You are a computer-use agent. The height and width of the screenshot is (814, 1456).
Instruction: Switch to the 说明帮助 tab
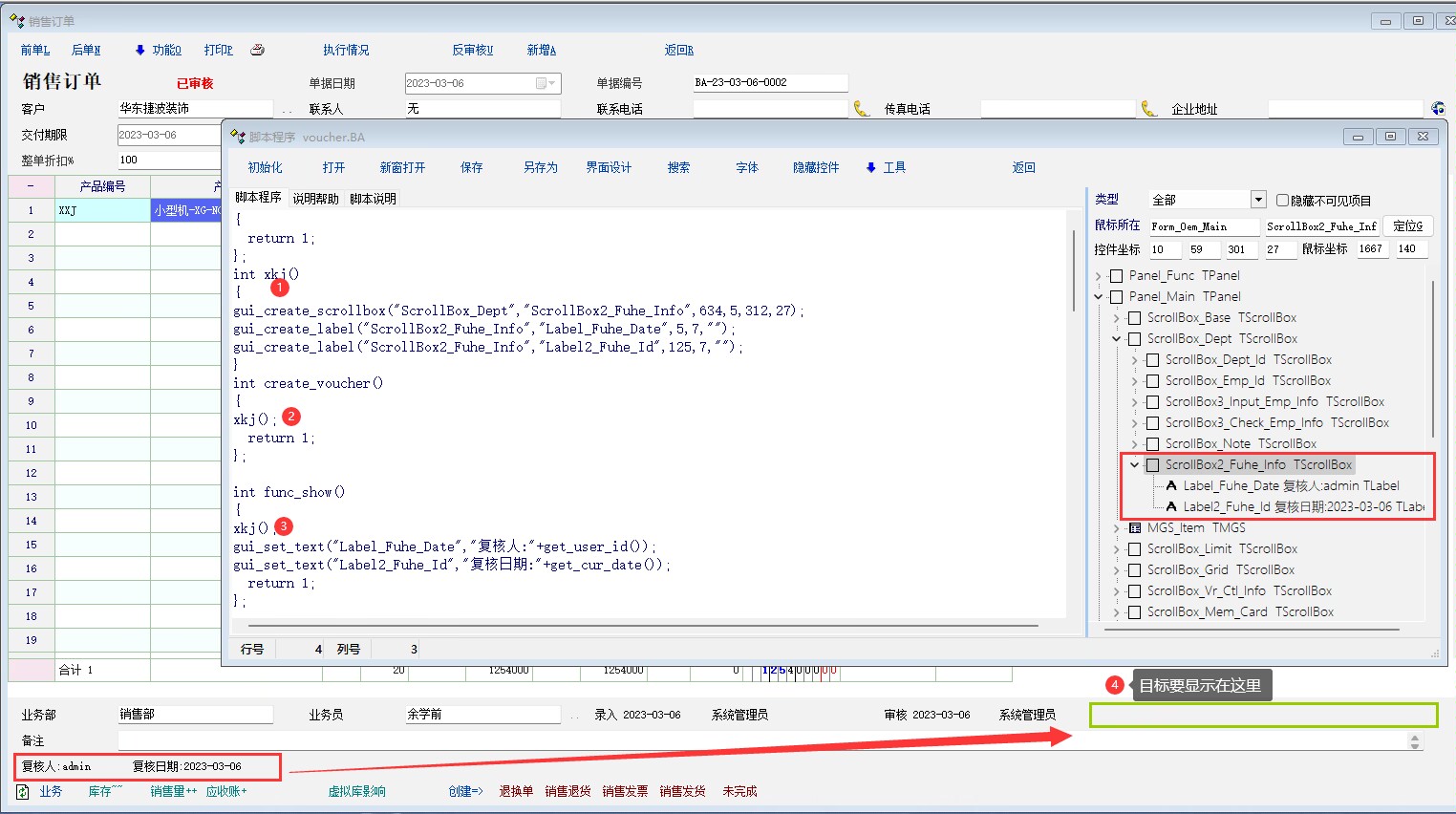pyautogui.click(x=315, y=199)
